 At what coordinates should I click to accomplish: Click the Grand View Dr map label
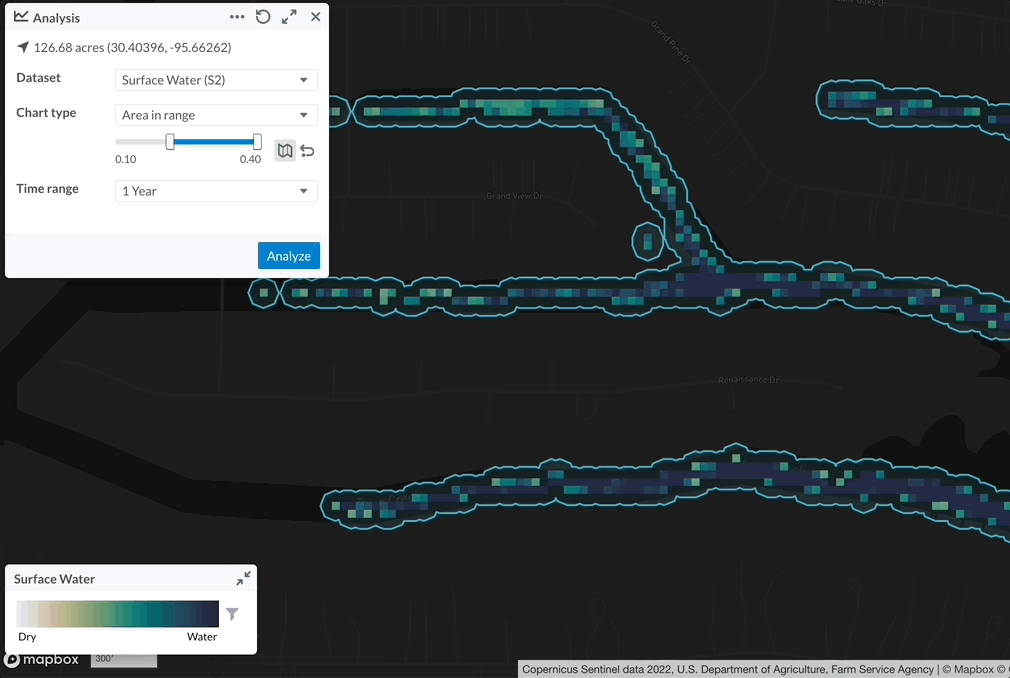click(x=514, y=196)
